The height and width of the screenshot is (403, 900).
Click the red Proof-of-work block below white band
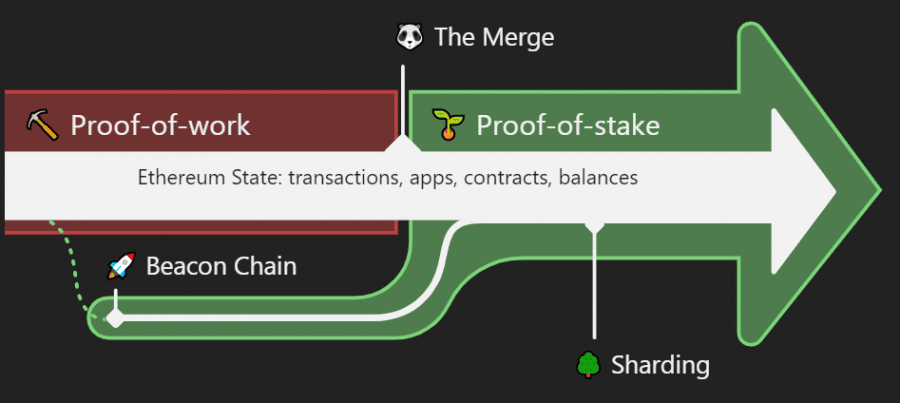click(x=200, y=227)
